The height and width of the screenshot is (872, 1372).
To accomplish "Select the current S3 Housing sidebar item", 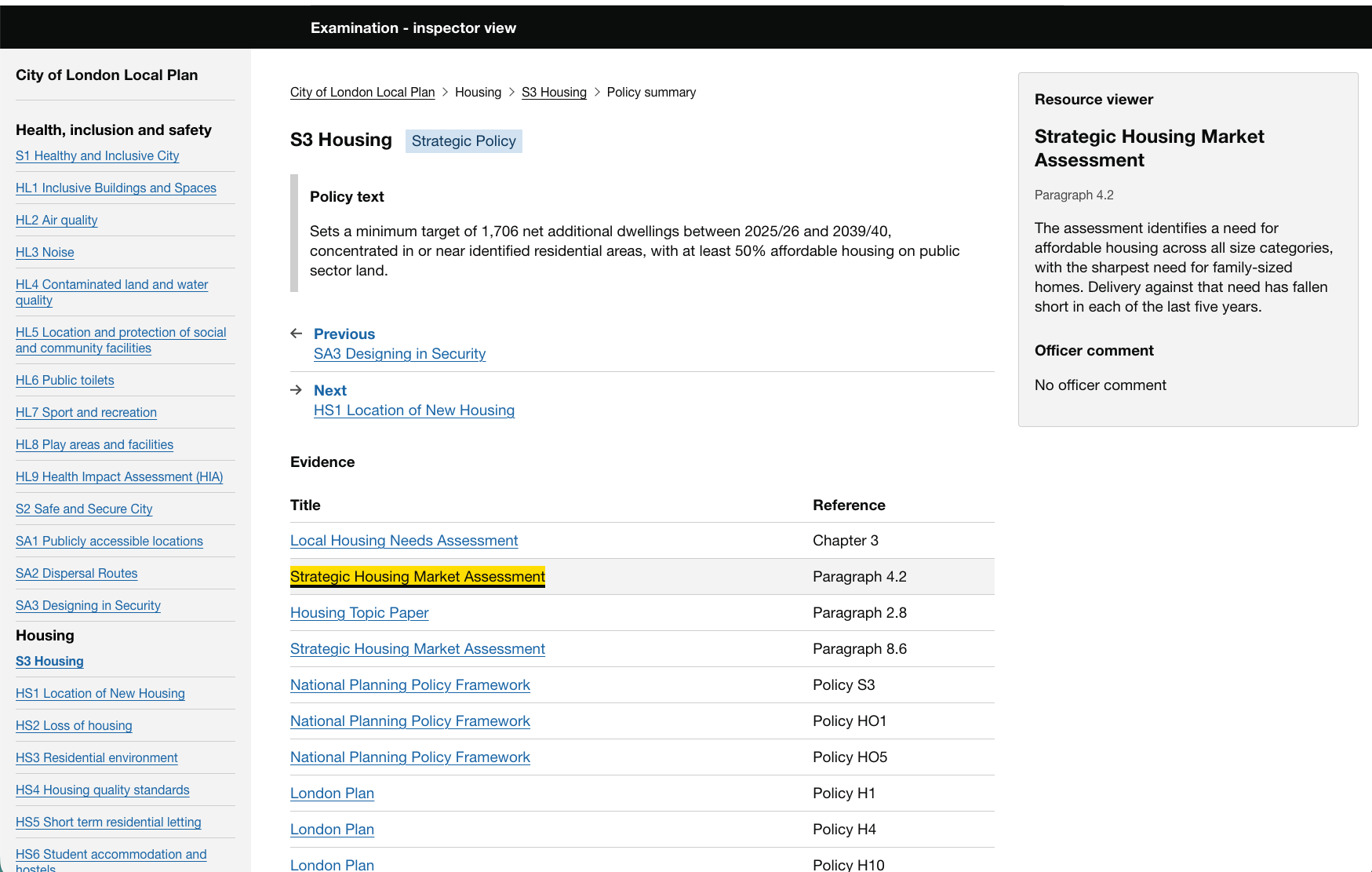I will coord(49,661).
